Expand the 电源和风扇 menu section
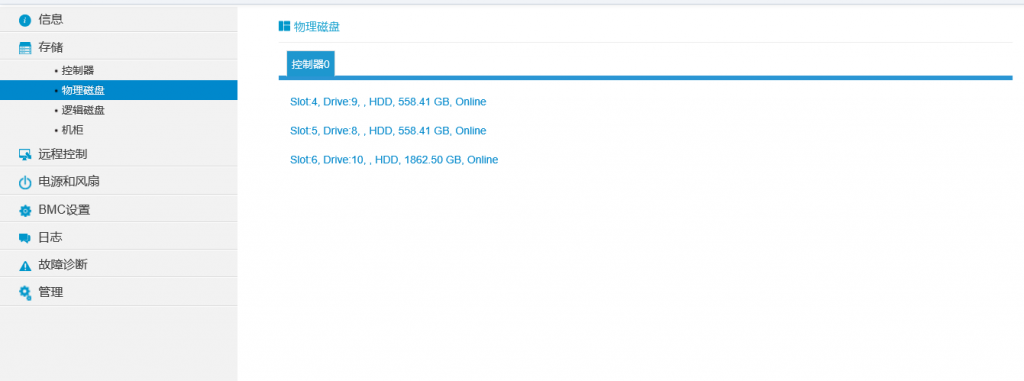 [118, 182]
